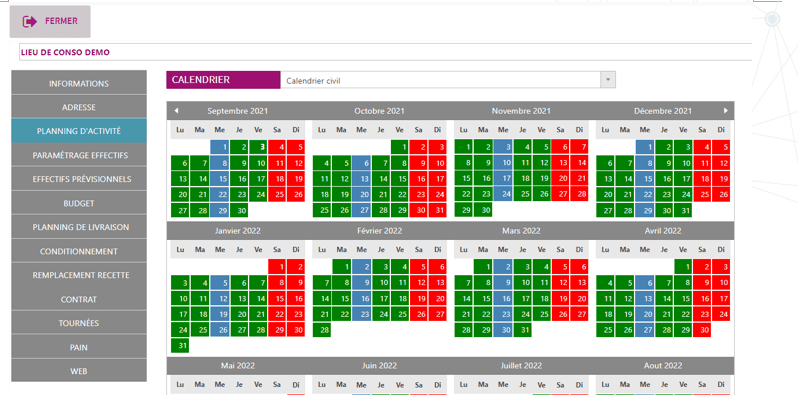Click the Fermer exit icon
Screen dimensions: 798x406
[30, 21]
